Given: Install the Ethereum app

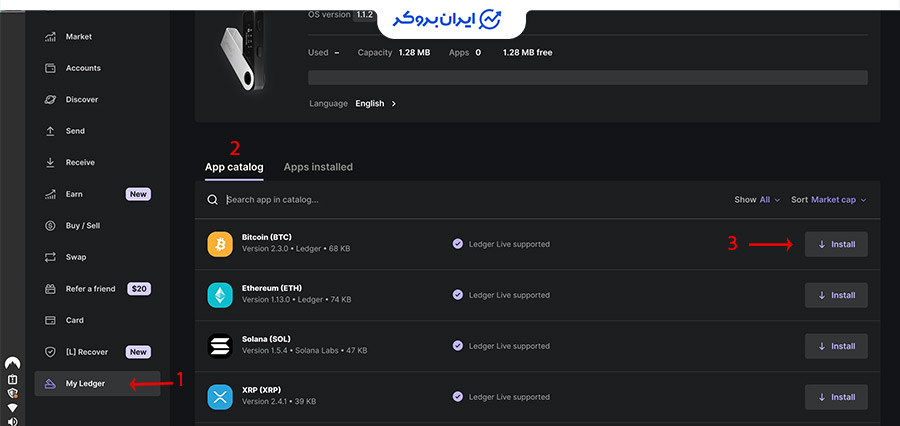Looking at the screenshot, I should pos(836,295).
